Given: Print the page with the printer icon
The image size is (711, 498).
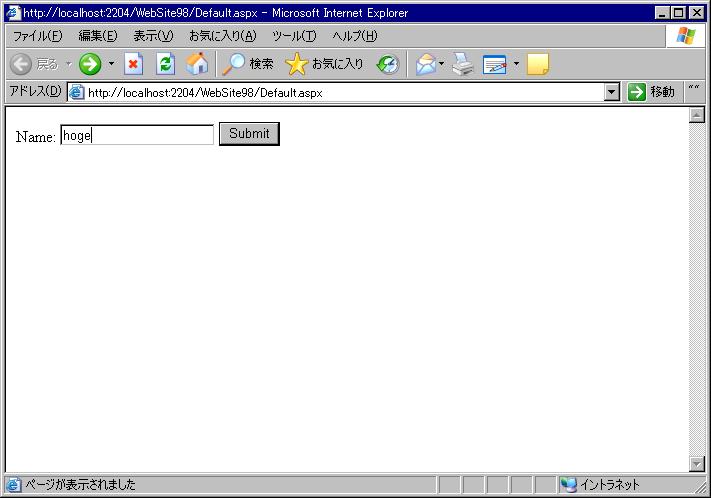Looking at the screenshot, I should [463, 64].
